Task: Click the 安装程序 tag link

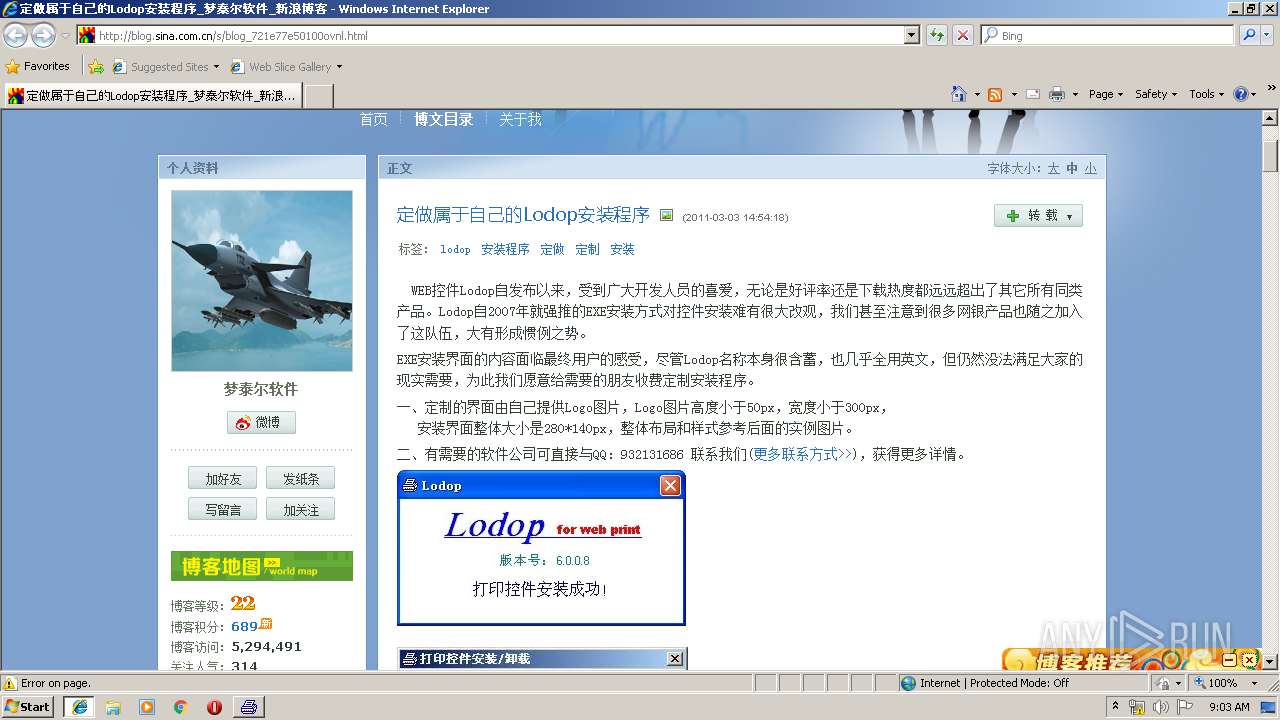Action: 505,249
